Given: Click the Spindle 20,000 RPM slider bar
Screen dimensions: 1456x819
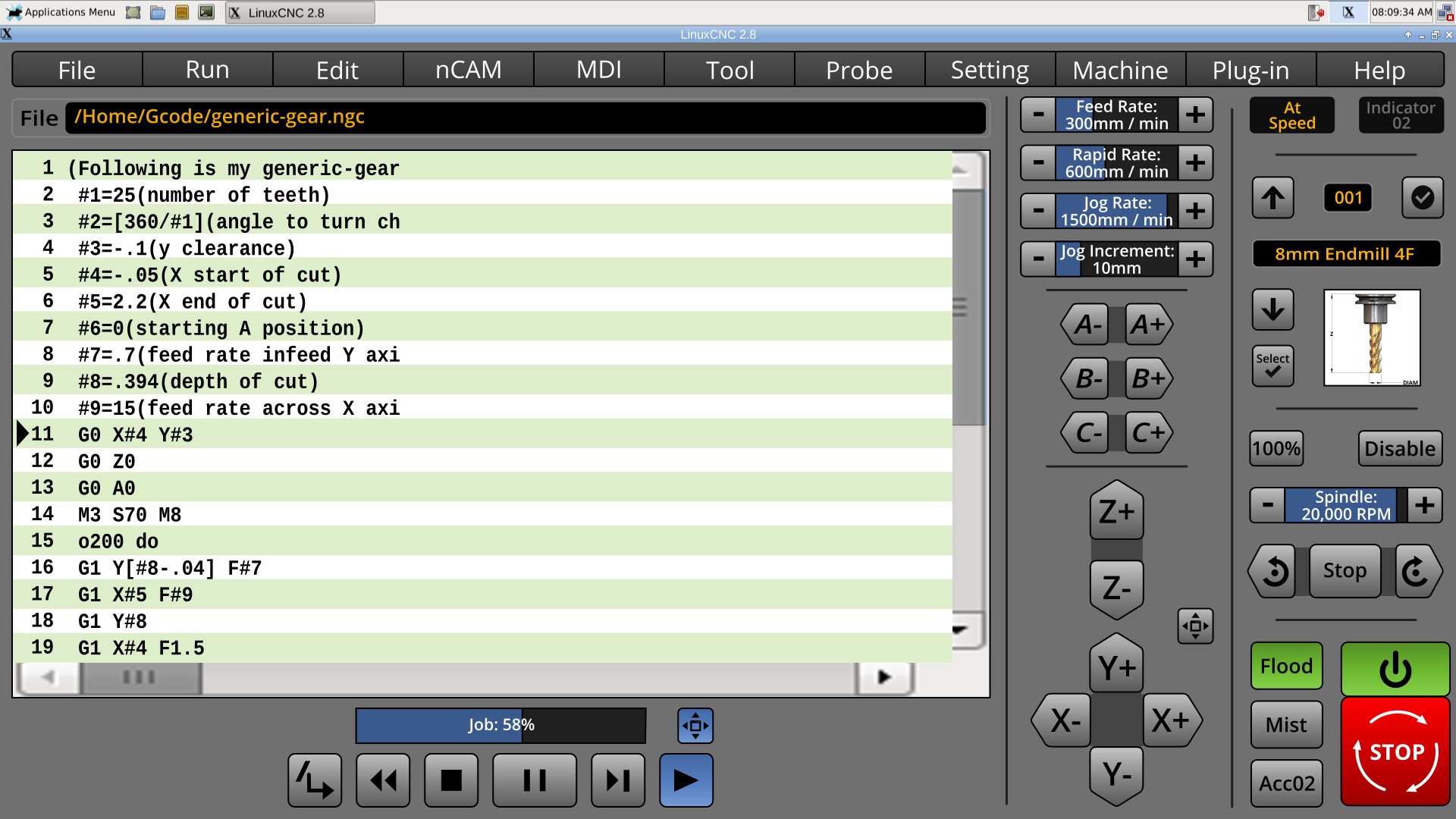Looking at the screenshot, I should click(x=1346, y=505).
